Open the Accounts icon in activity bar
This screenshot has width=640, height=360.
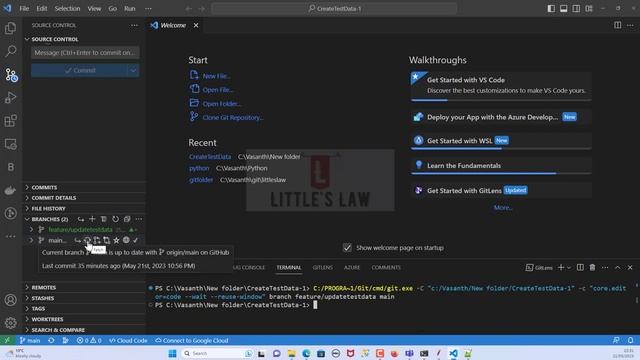coord(11,300)
